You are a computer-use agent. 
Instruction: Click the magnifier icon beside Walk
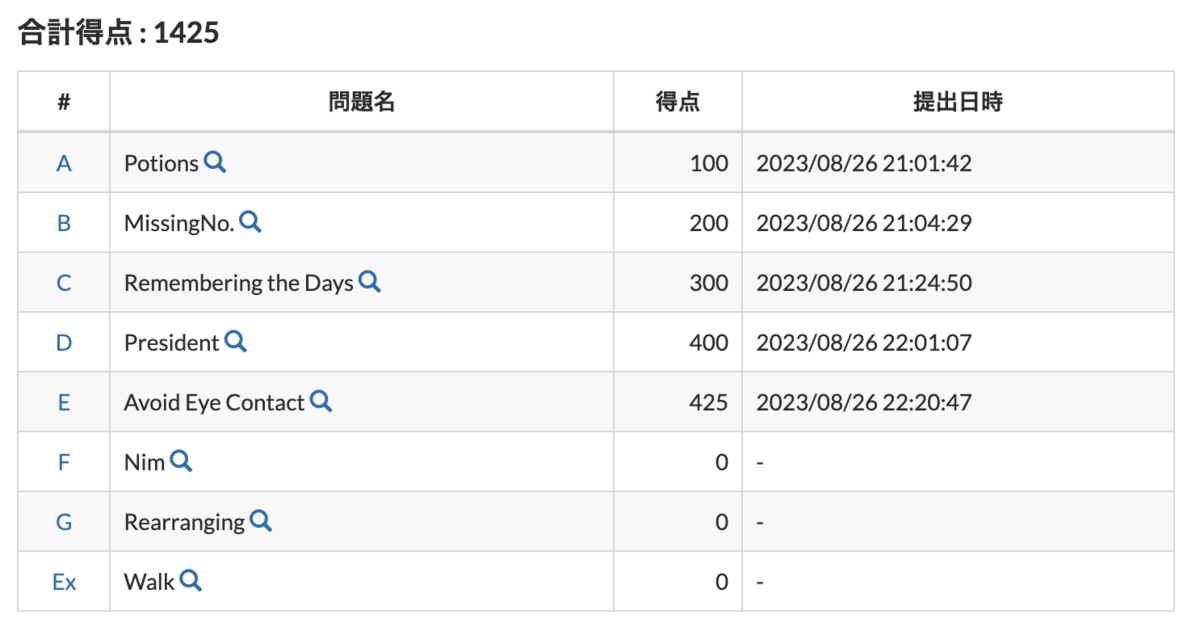tap(188, 581)
